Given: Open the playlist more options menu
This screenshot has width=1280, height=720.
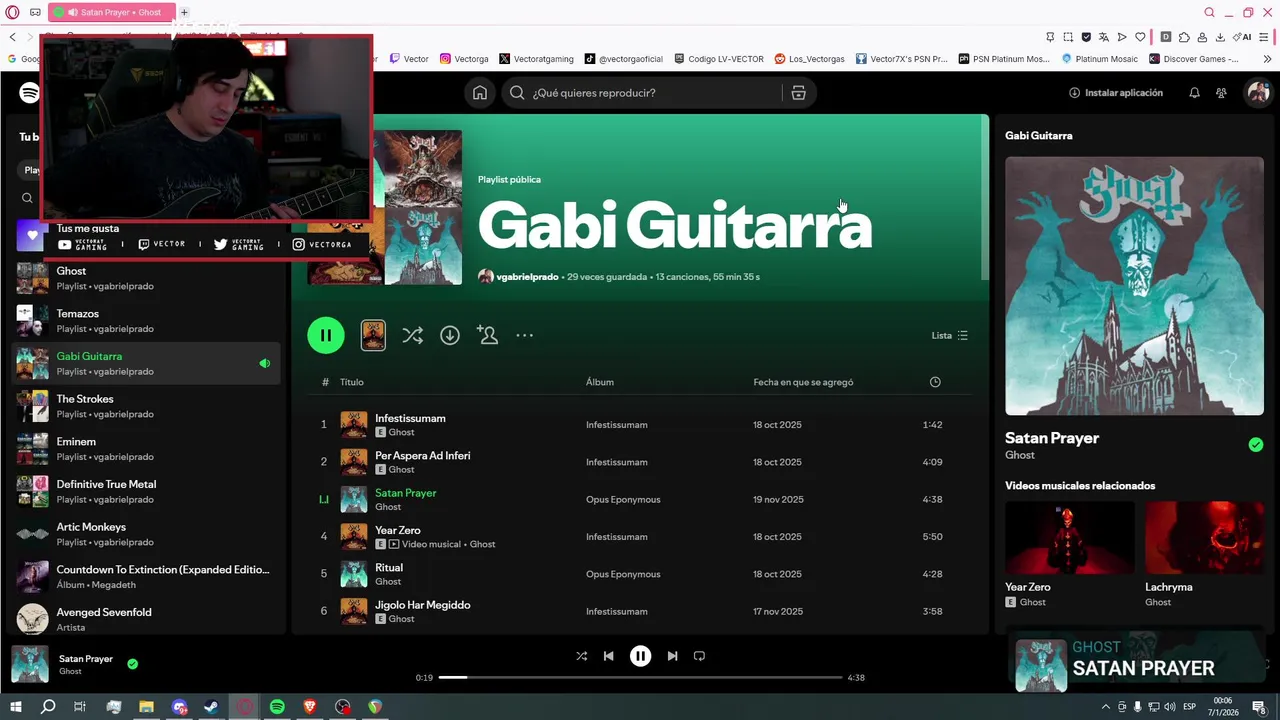Looking at the screenshot, I should (524, 336).
